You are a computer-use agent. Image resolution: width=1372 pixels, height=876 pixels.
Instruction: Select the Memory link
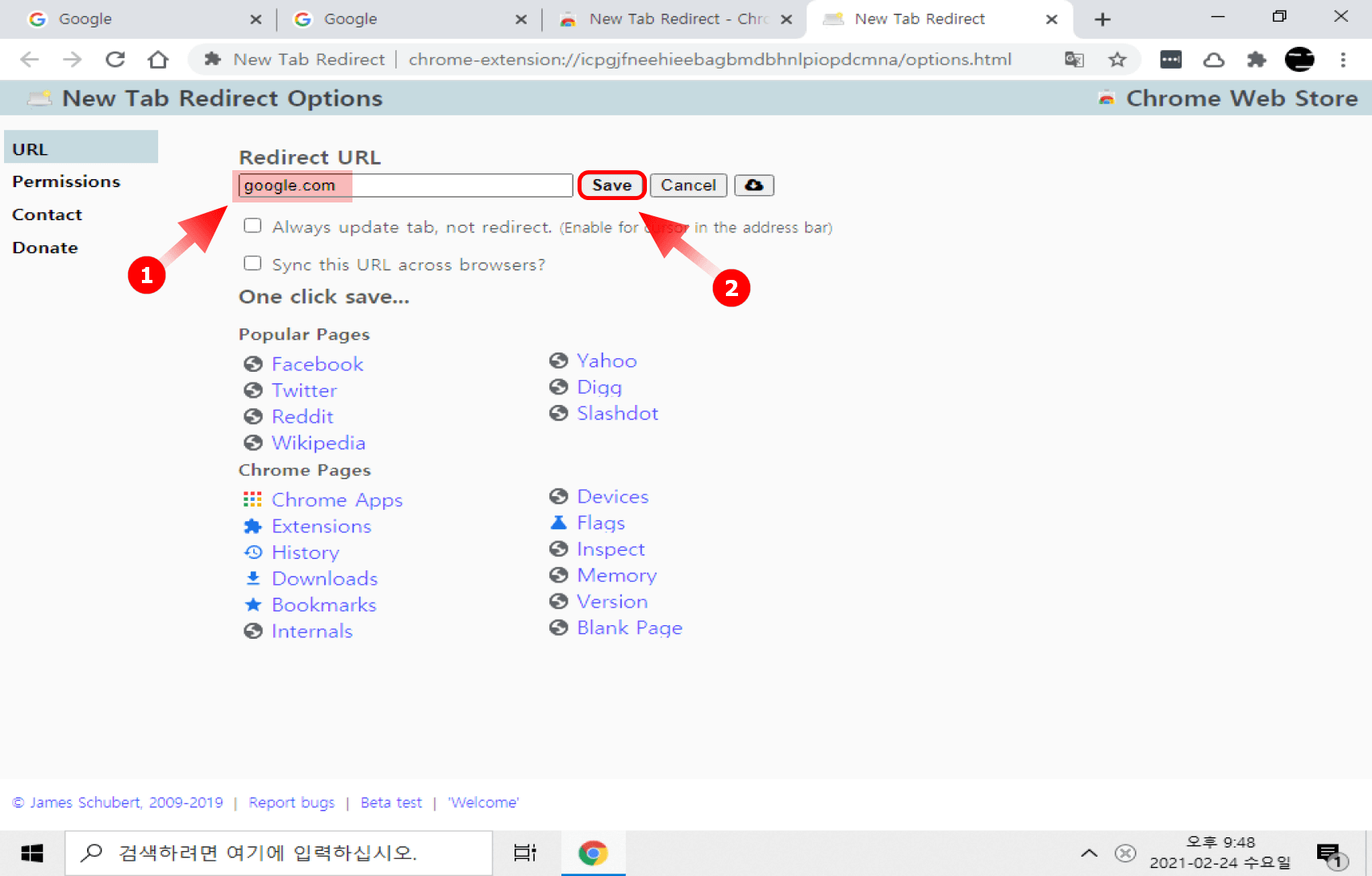click(x=616, y=575)
